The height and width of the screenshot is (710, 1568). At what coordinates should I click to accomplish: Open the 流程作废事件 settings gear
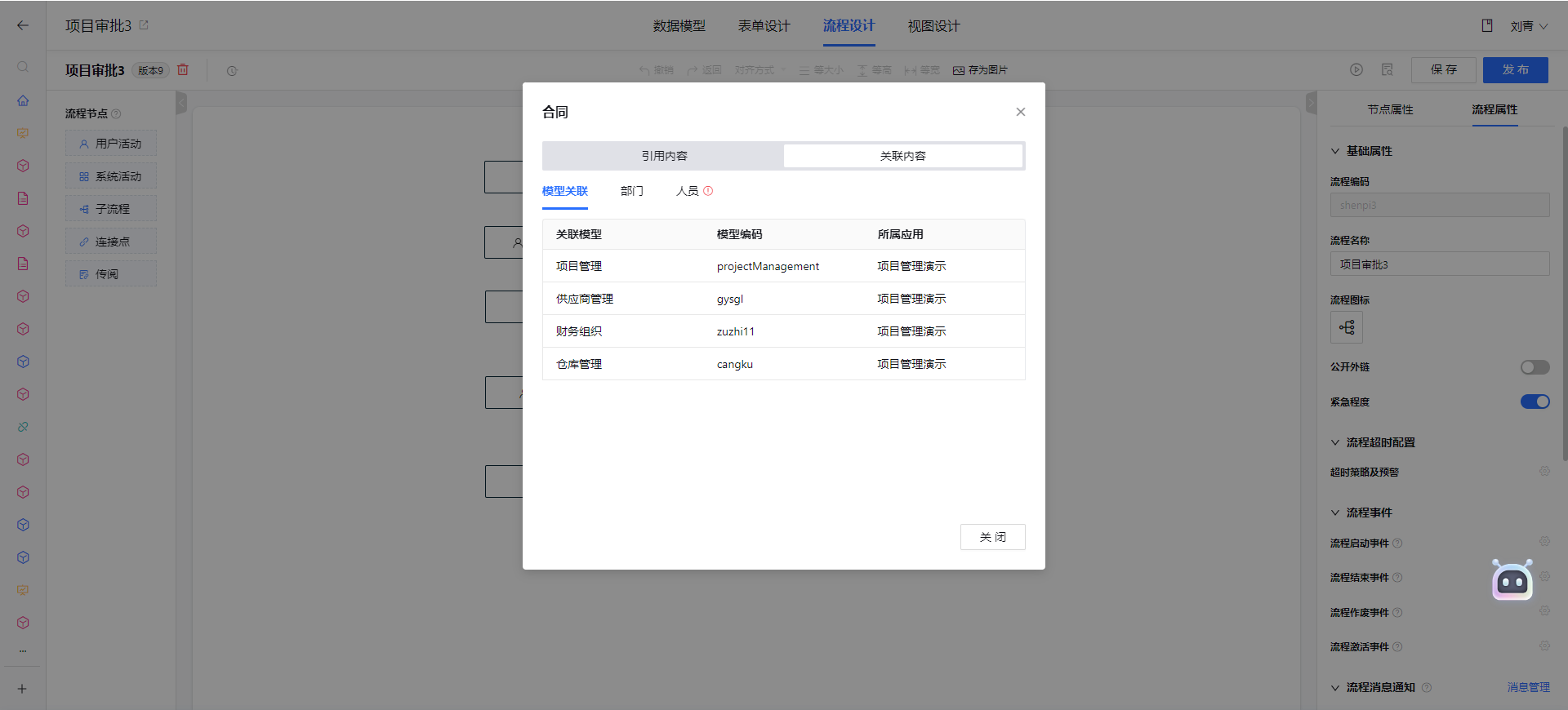point(1544,611)
